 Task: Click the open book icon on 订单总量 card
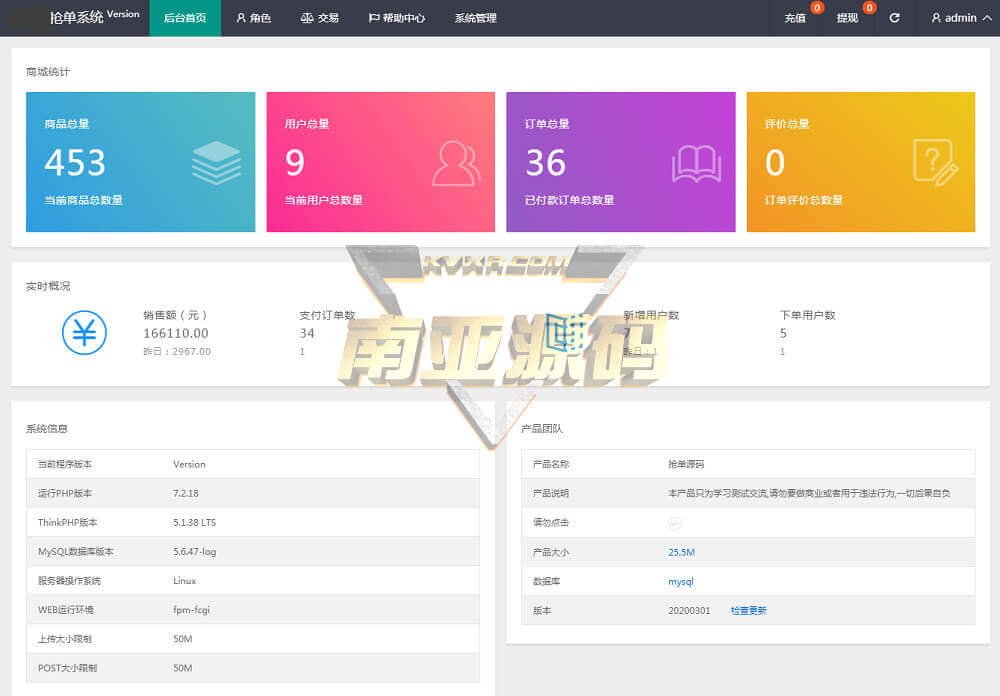tap(696, 163)
